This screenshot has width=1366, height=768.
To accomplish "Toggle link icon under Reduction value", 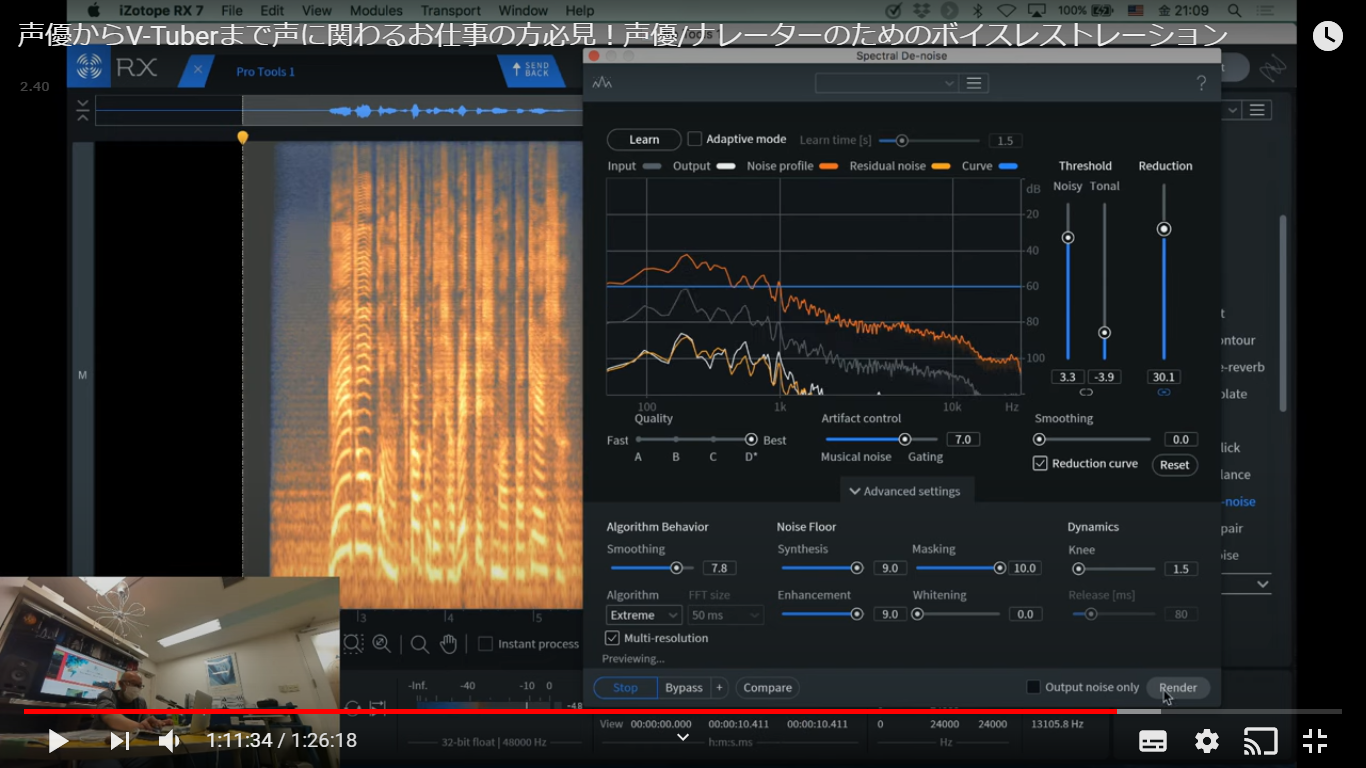I will click(1164, 392).
